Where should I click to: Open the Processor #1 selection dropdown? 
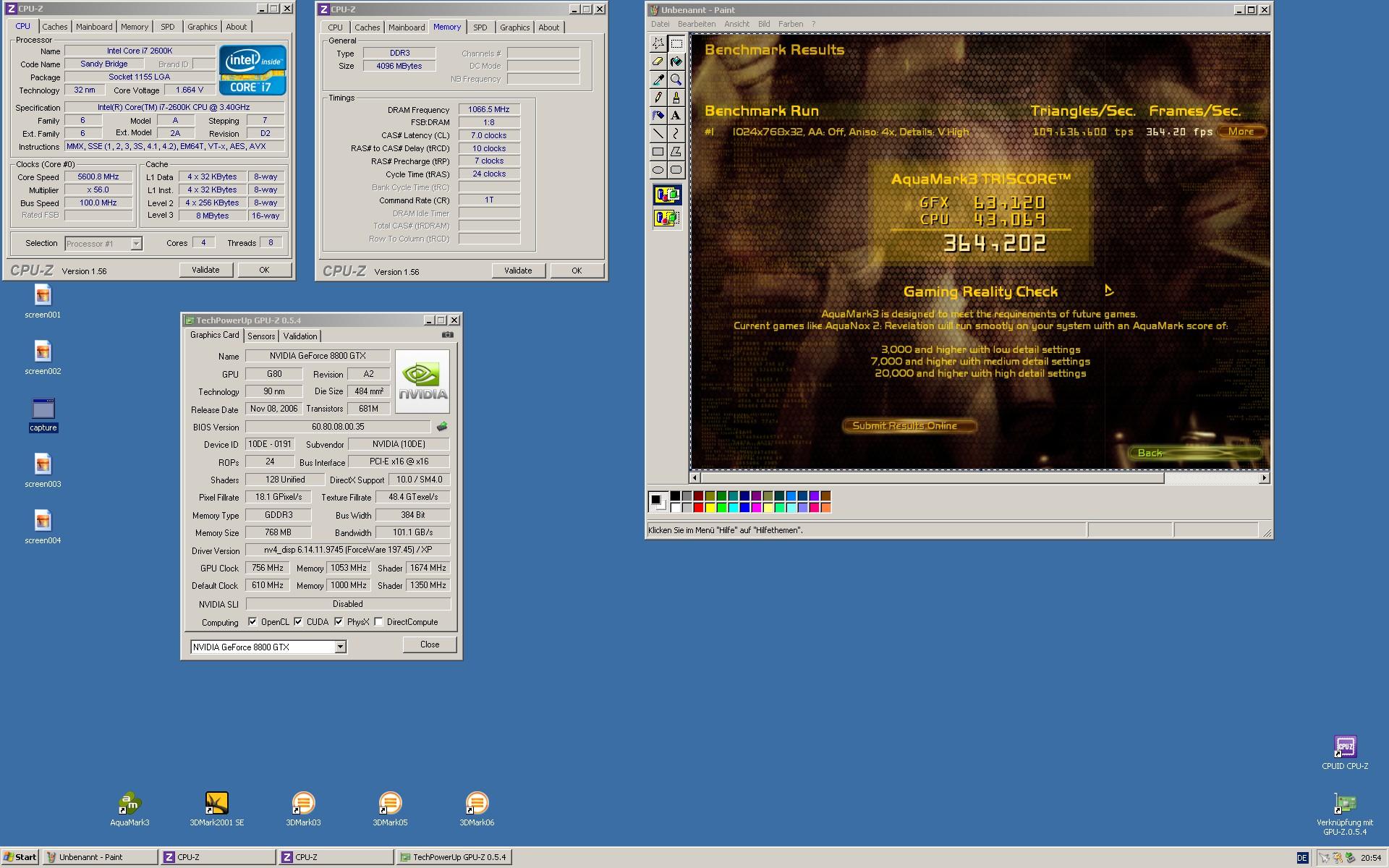(136, 244)
